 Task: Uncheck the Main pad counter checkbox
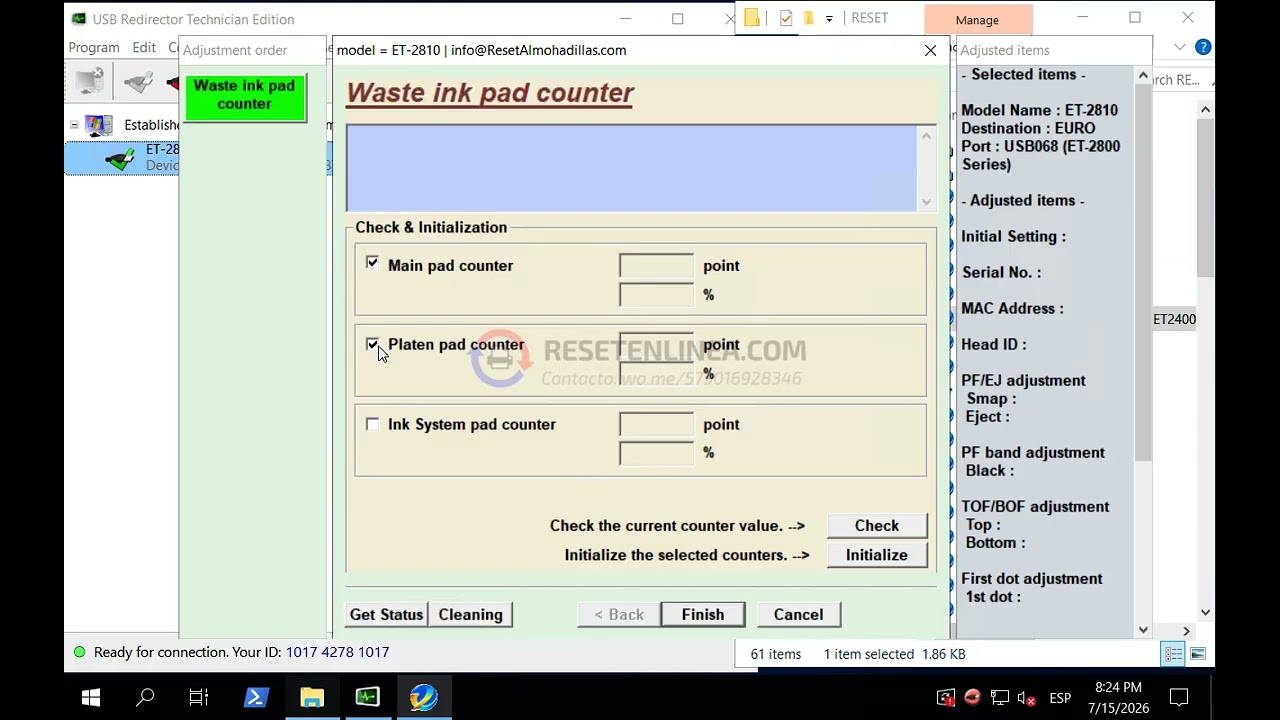point(373,263)
